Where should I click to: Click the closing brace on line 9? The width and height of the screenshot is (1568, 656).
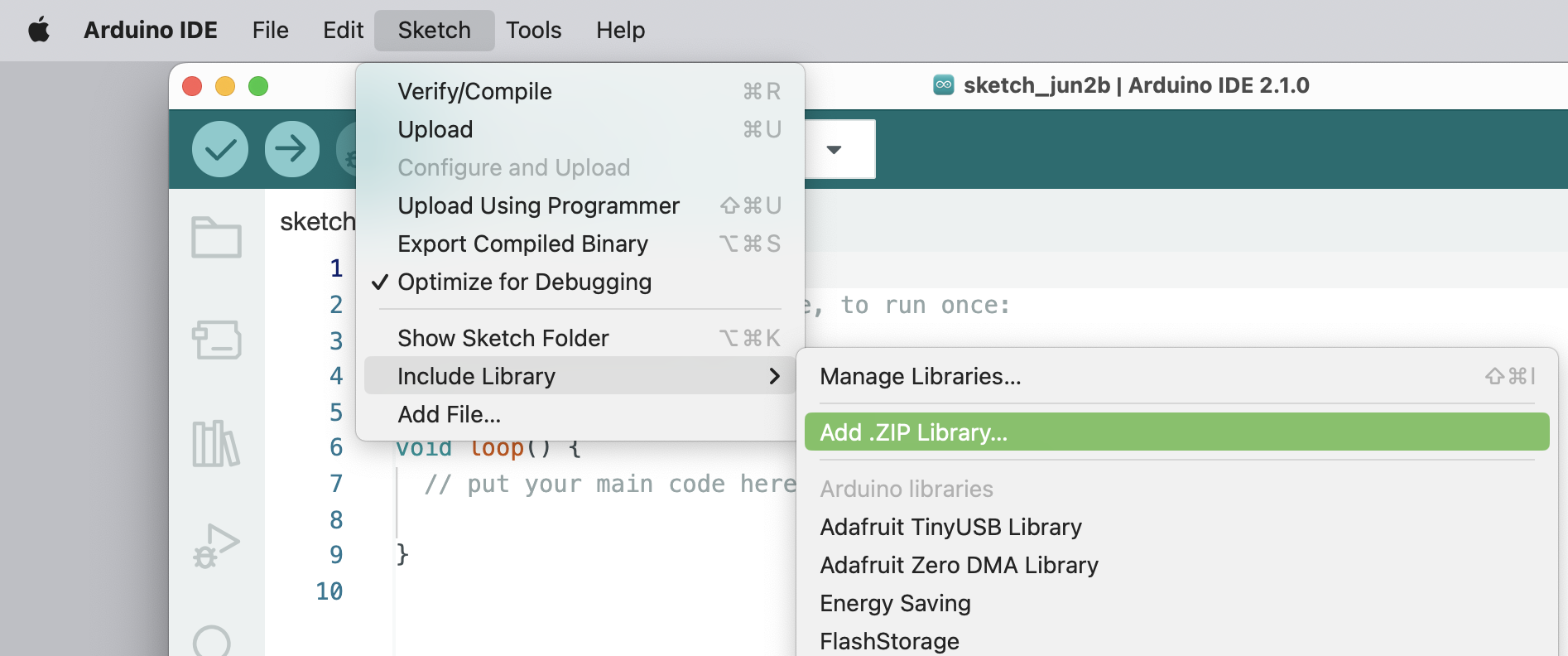(x=402, y=554)
